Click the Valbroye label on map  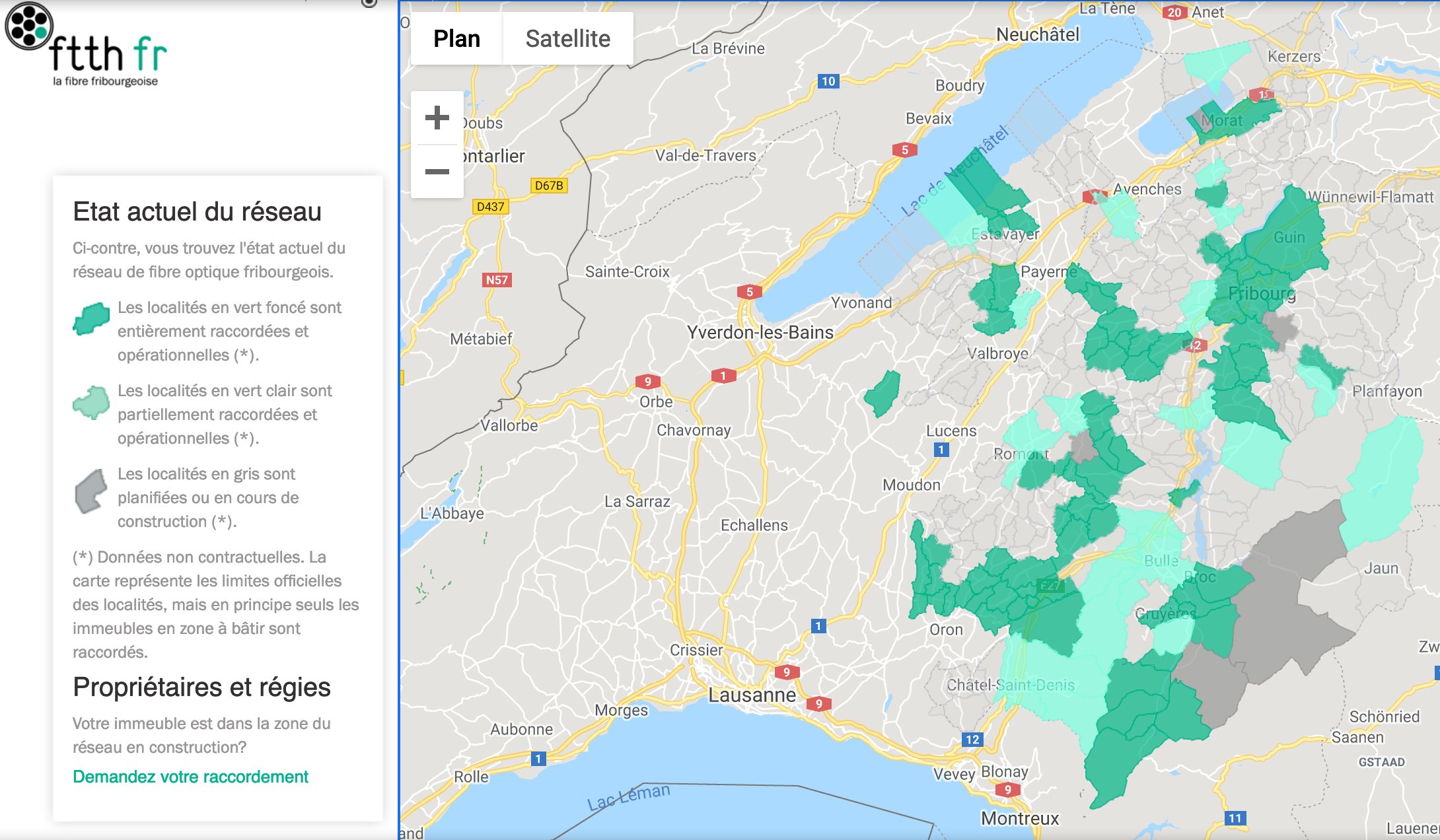997,353
